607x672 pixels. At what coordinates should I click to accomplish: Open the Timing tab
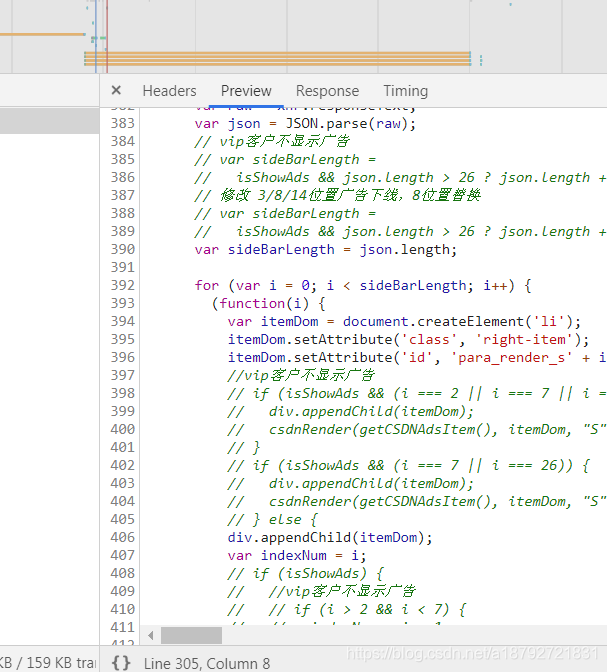(406, 91)
